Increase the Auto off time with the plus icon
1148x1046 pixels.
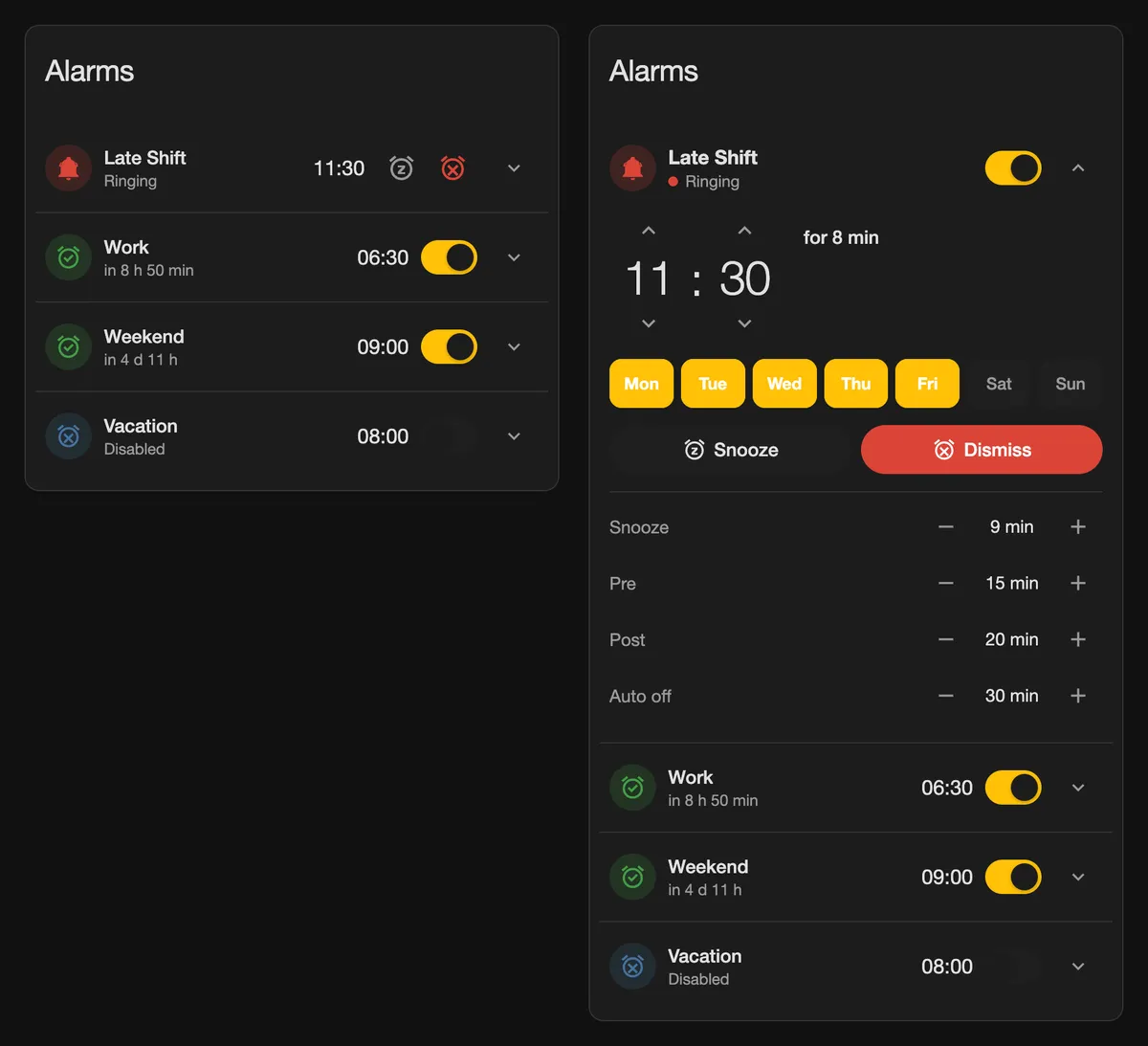click(1078, 696)
